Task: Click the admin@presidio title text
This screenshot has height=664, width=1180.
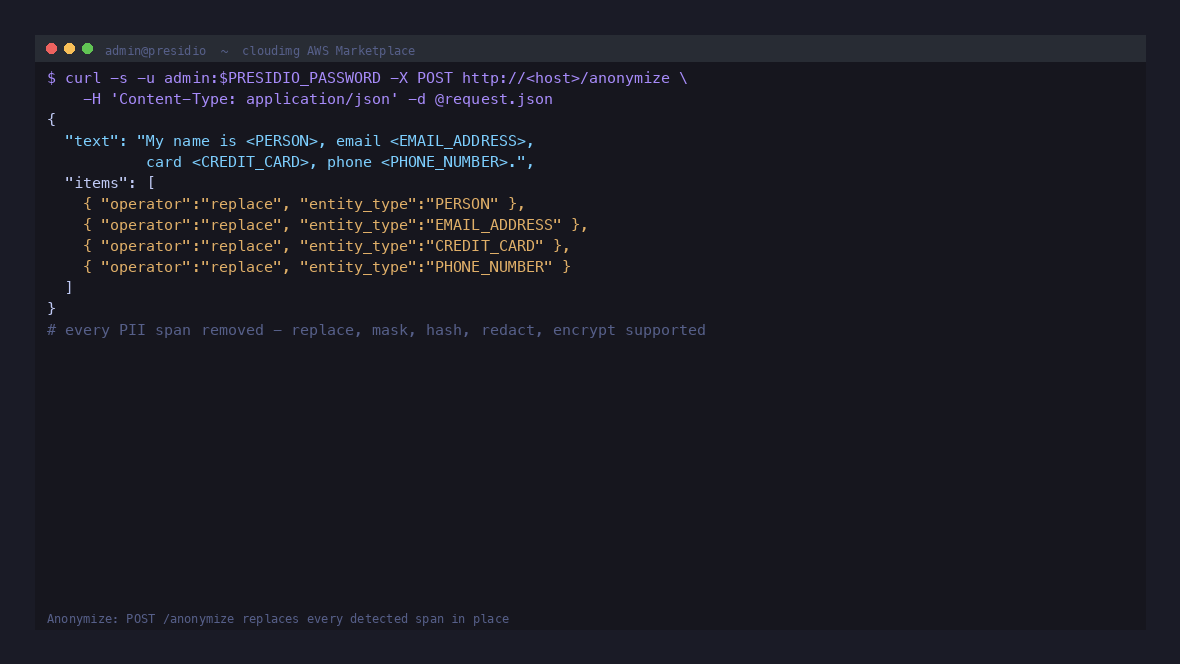Action: click(155, 50)
